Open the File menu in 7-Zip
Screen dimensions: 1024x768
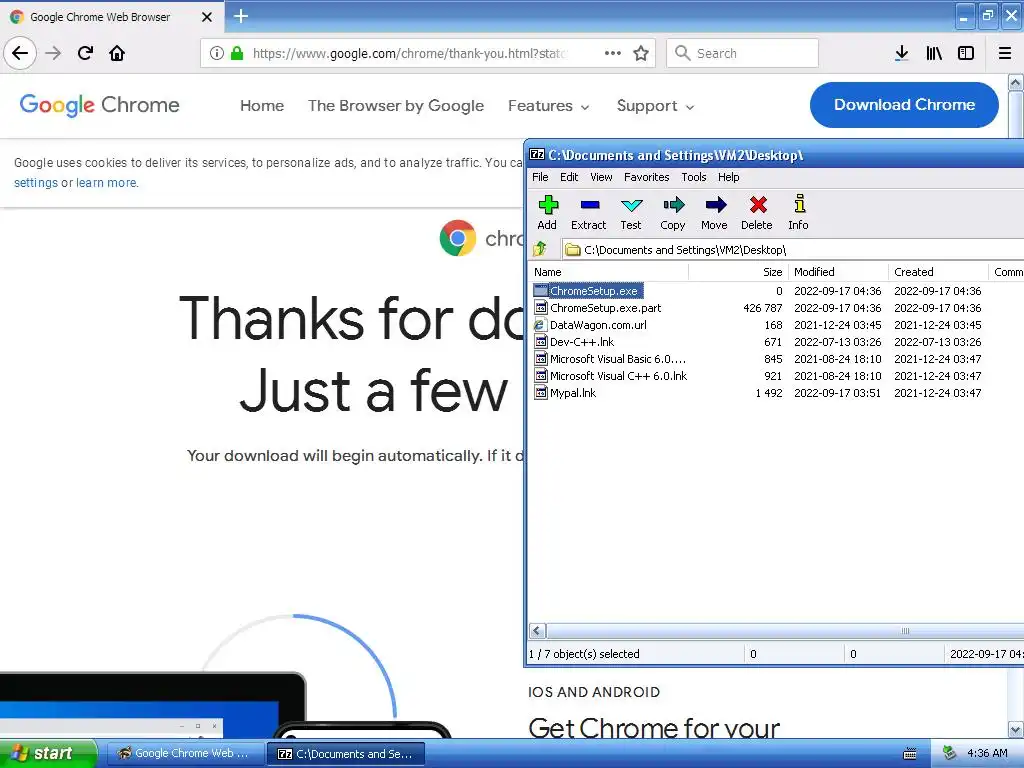[540, 177]
